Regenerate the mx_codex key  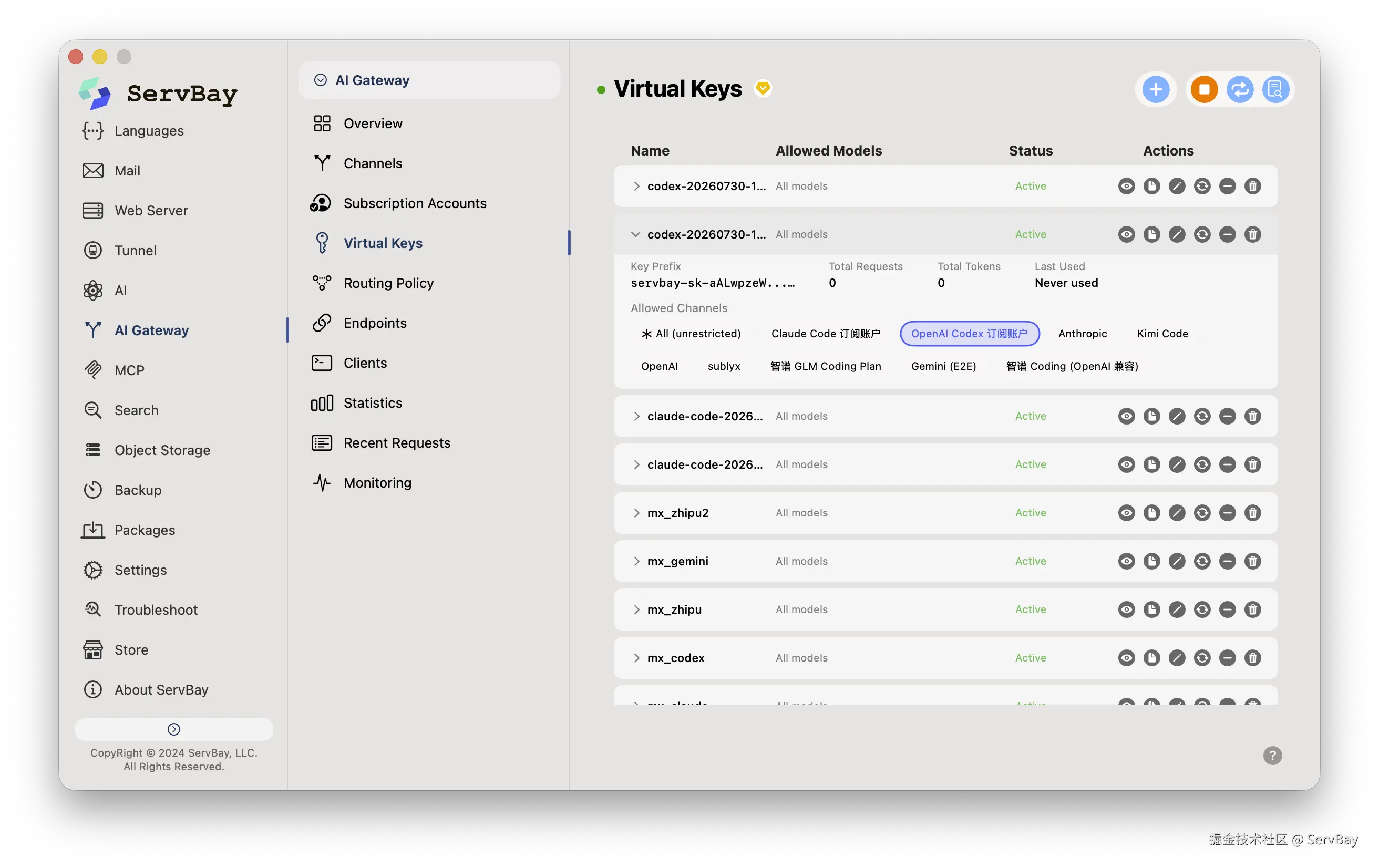click(x=1201, y=658)
